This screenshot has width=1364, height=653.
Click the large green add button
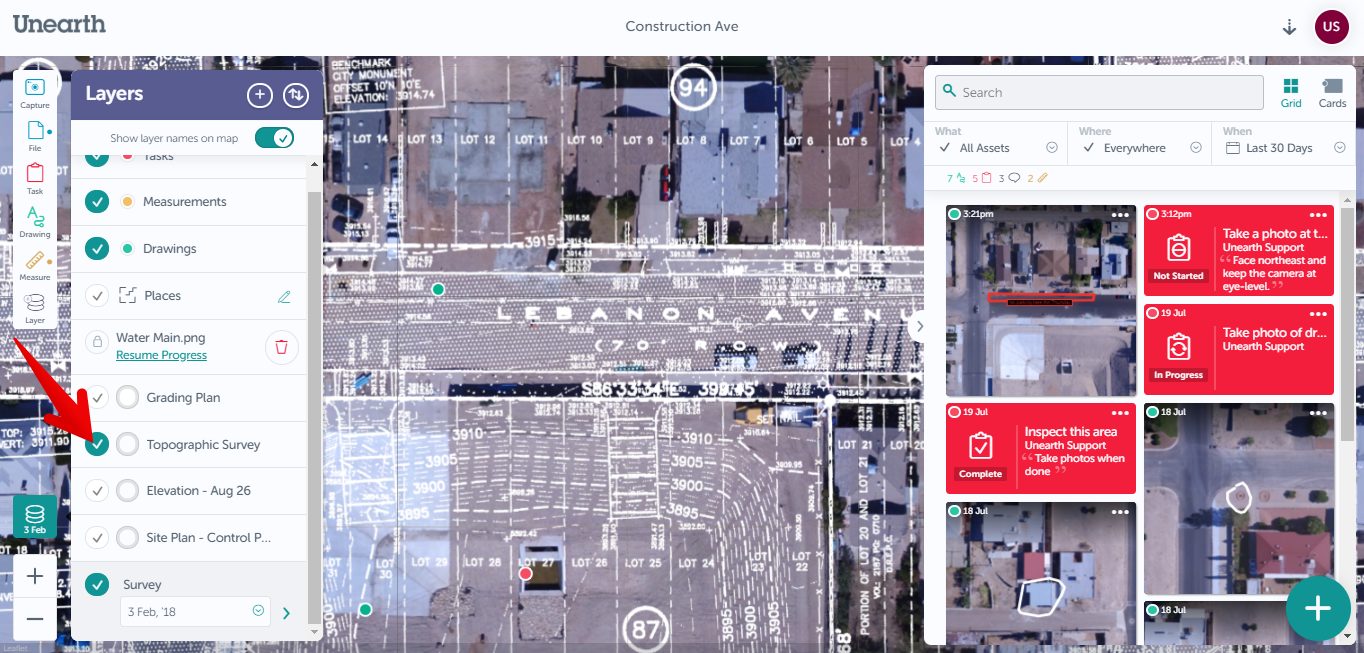(1318, 608)
